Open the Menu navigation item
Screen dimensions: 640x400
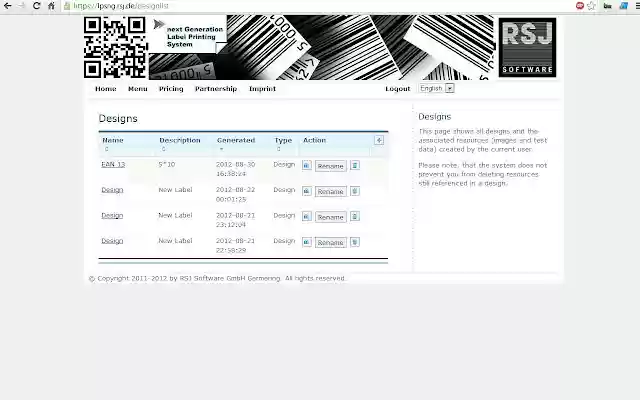coord(138,89)
